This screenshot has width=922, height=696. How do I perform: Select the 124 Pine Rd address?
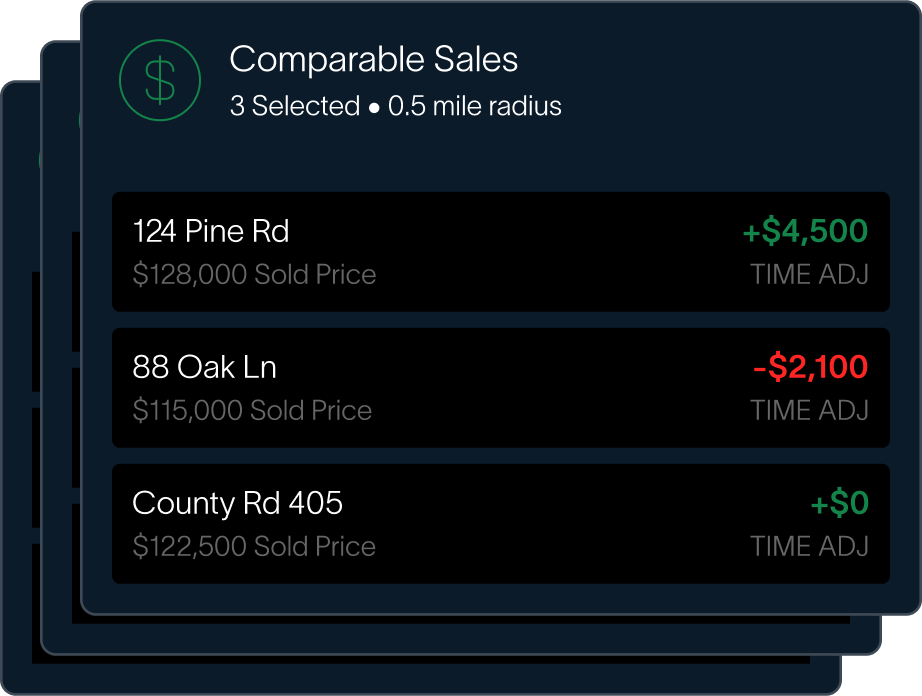pyautogui.click(x=211, y=232)
